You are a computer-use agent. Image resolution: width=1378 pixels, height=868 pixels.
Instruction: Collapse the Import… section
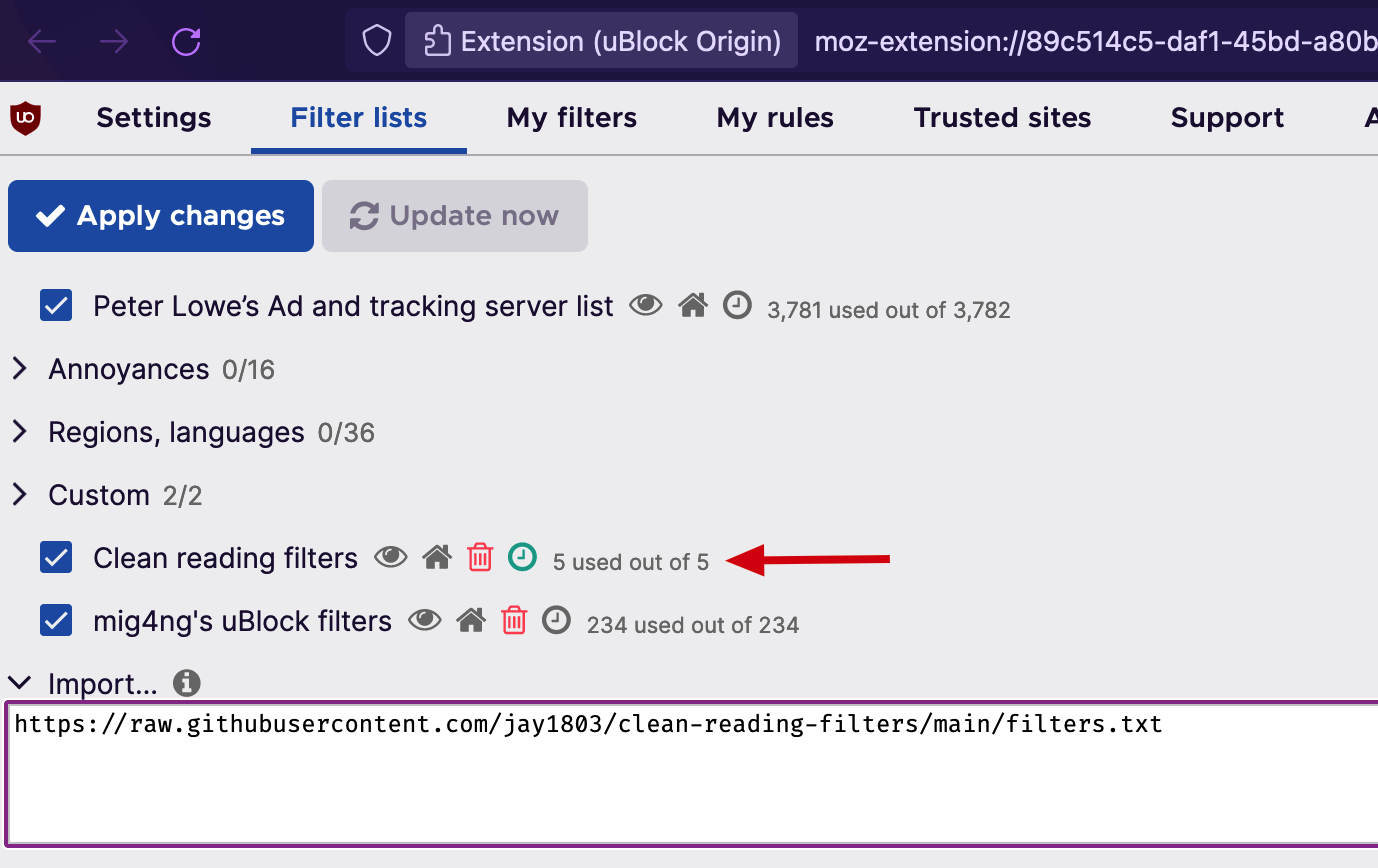(x=19, y=683)
